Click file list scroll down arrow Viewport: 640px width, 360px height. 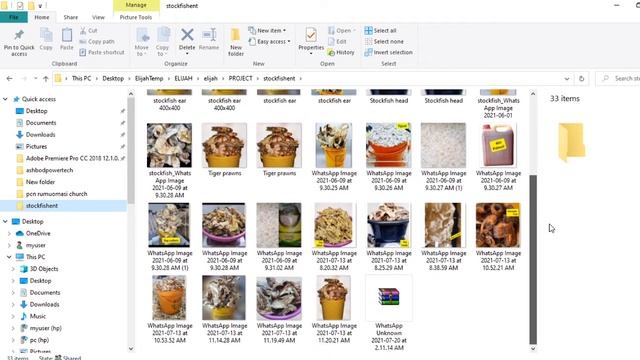pyautogui.click(x=533, y=349)
